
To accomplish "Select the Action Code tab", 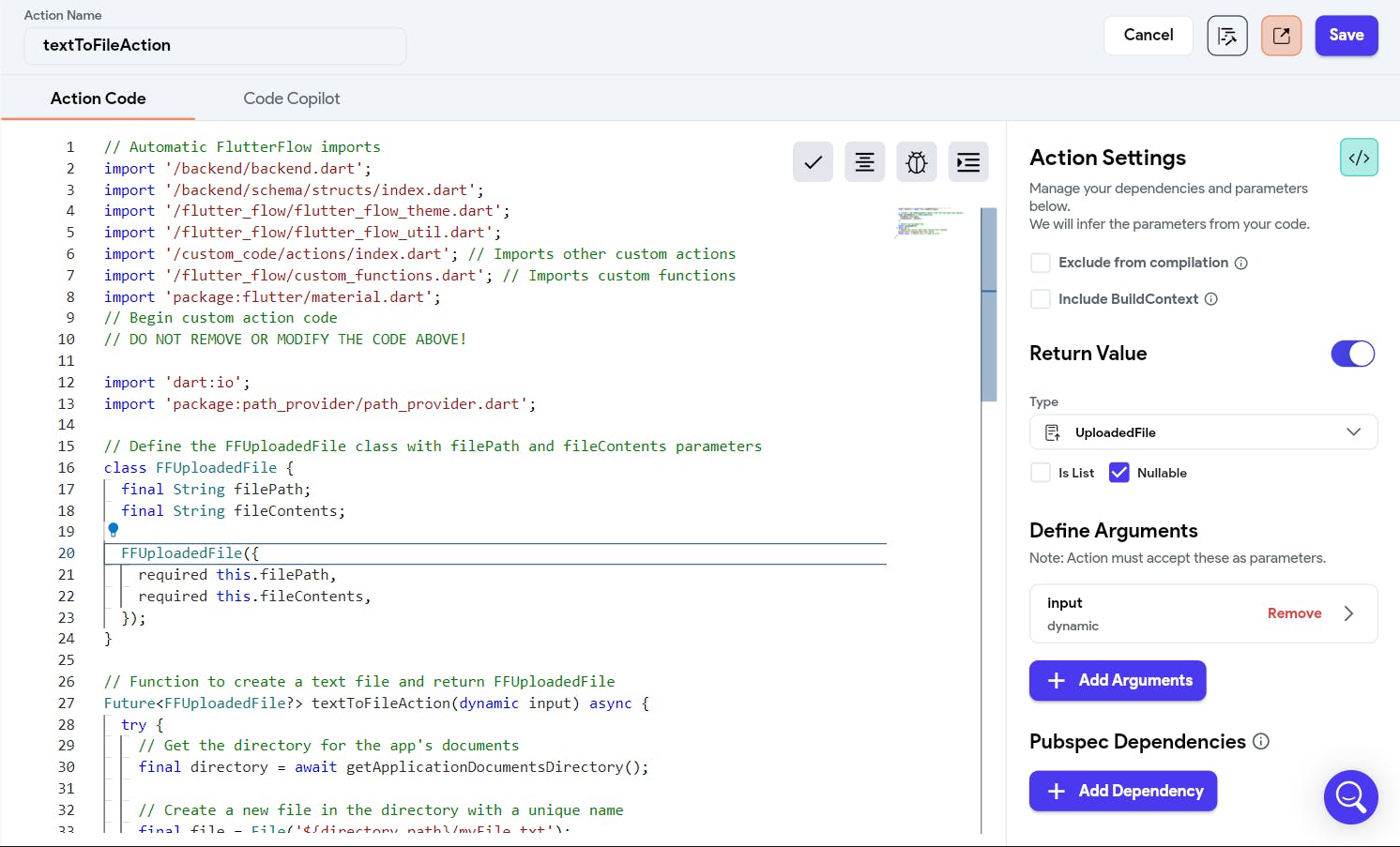I will (x=99, y=98).
